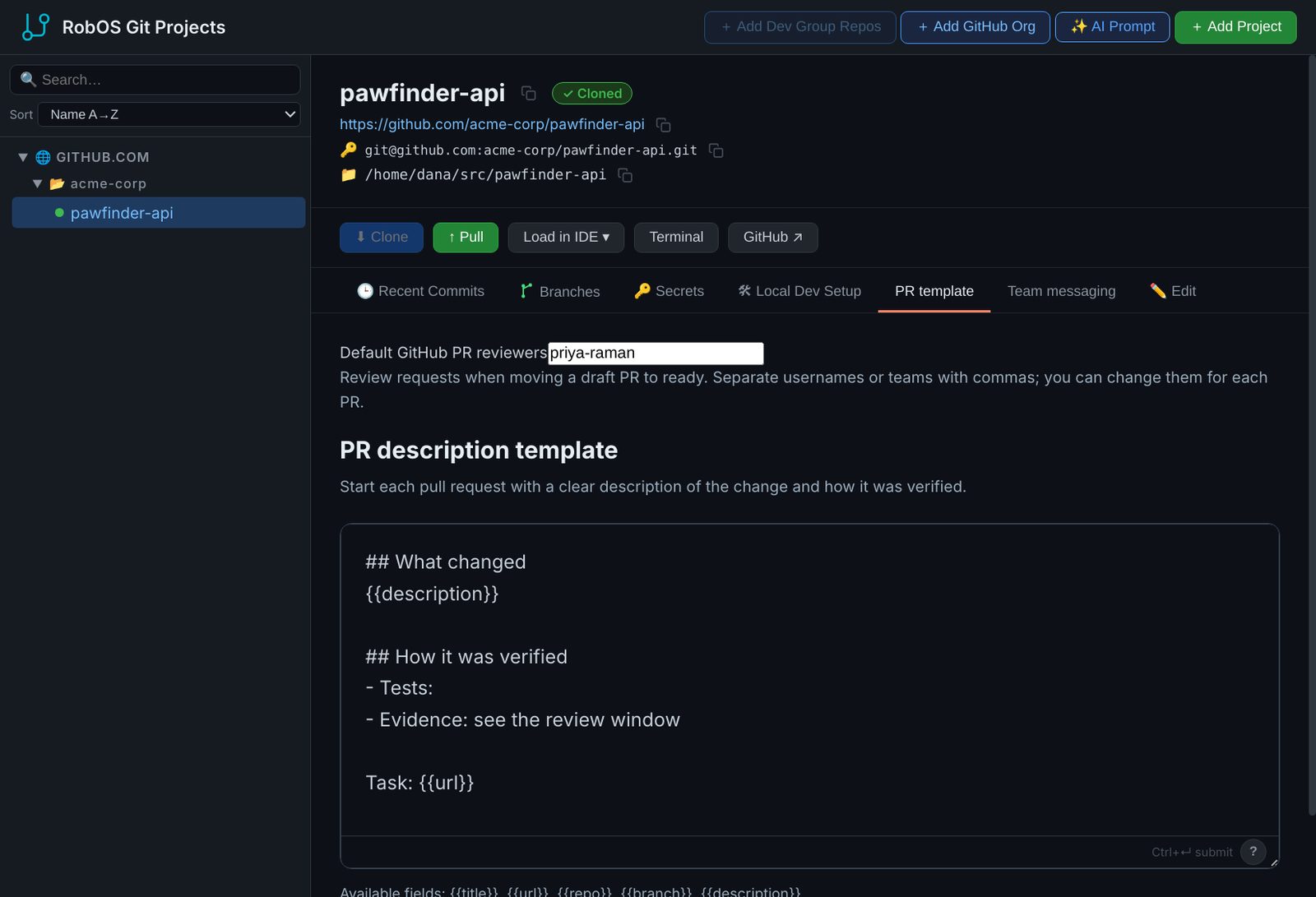Viewport: 1316px width, 897px height.
Task: Click the SSH address git@github.com:acme-corp/pawfinder-api.git text
Action: [x=531, y=150]
